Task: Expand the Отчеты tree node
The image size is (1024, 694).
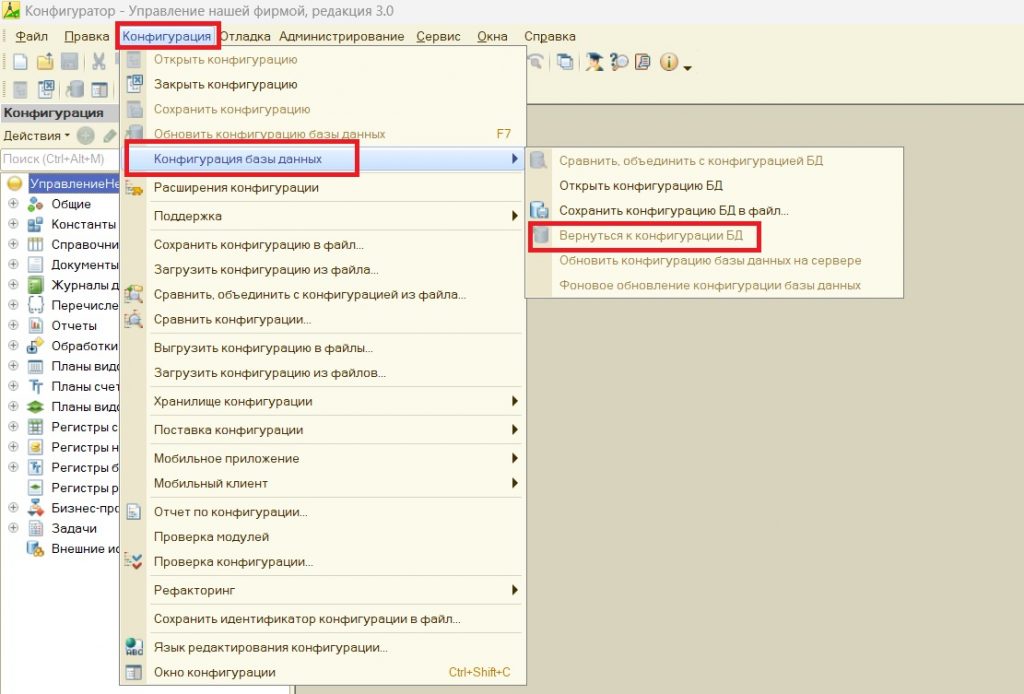Action: (x=13, y=325)
